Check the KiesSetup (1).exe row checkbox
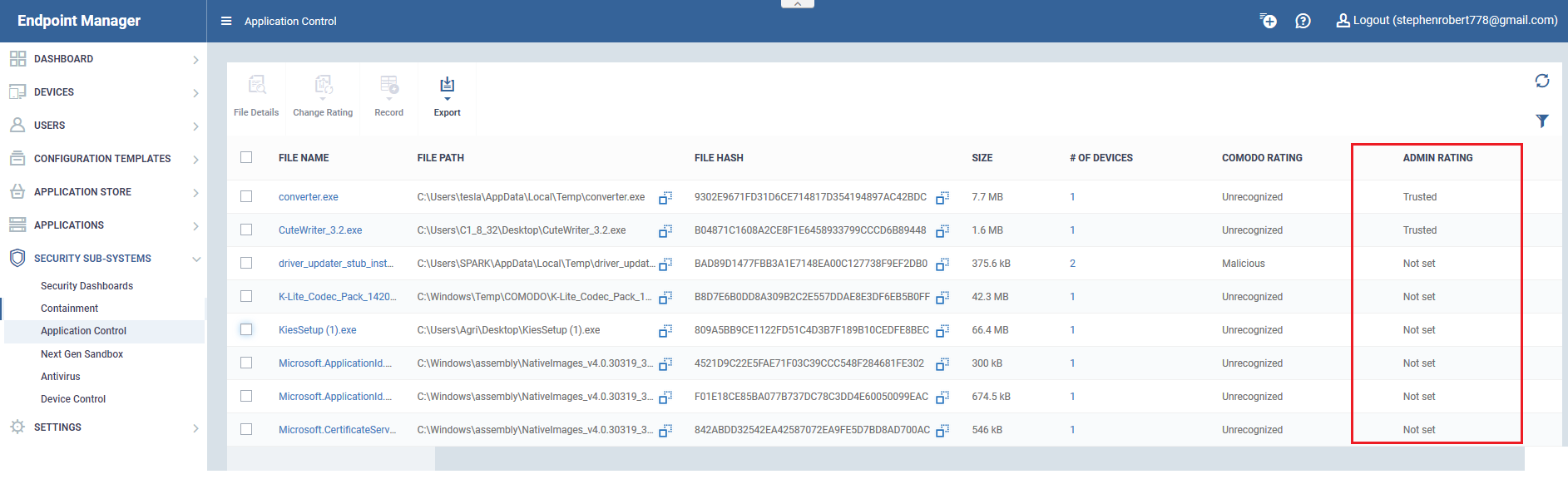The image size is (1568, 489). 246,329
